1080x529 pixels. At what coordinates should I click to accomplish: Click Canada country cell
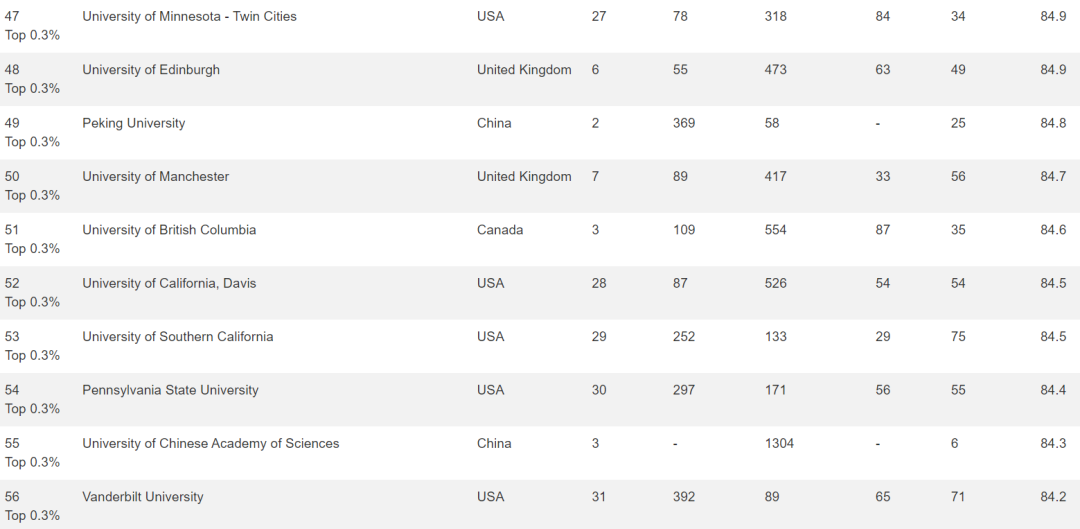coord(500,230)
